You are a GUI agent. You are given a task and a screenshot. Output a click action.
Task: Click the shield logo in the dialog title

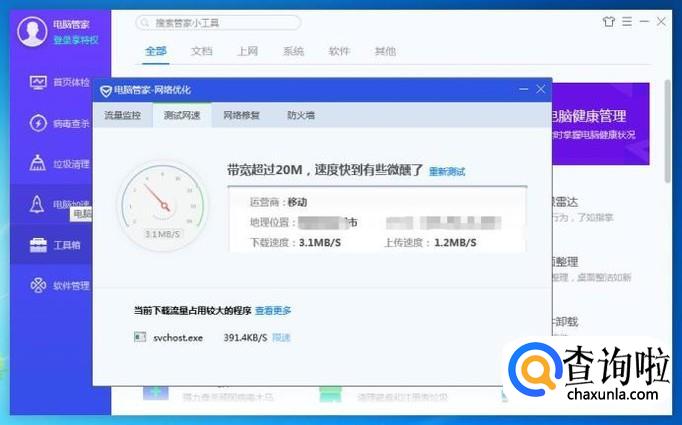[106, 90]
